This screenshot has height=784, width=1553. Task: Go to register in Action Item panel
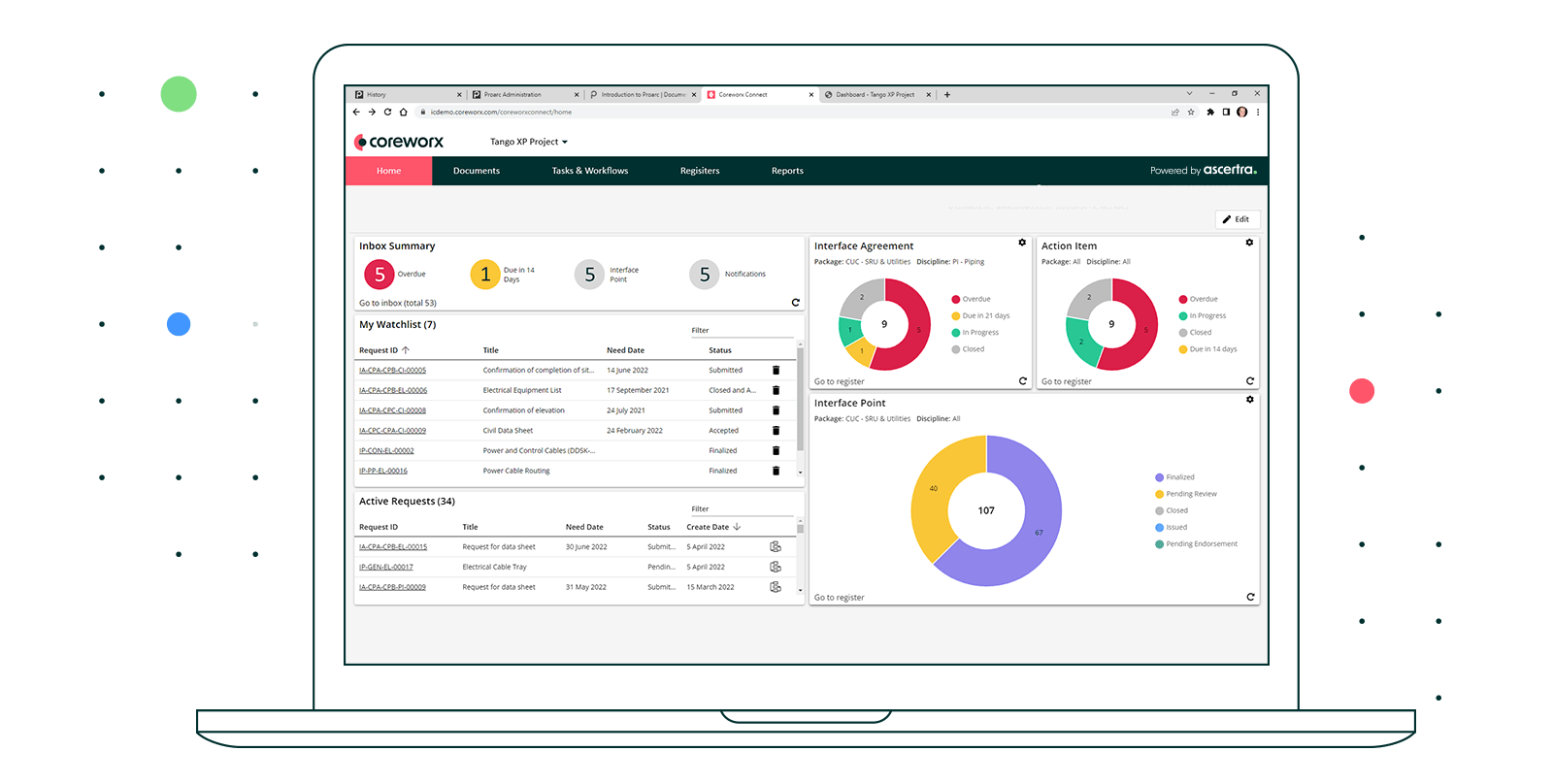(x=1066, y=381)
